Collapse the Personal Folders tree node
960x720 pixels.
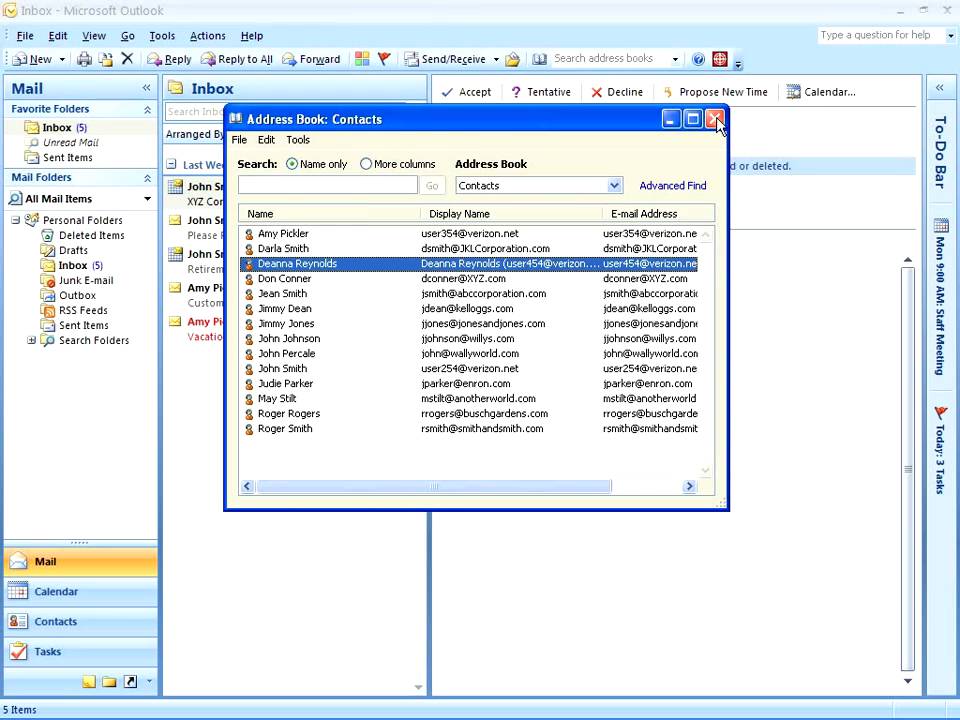click(15, 220)
